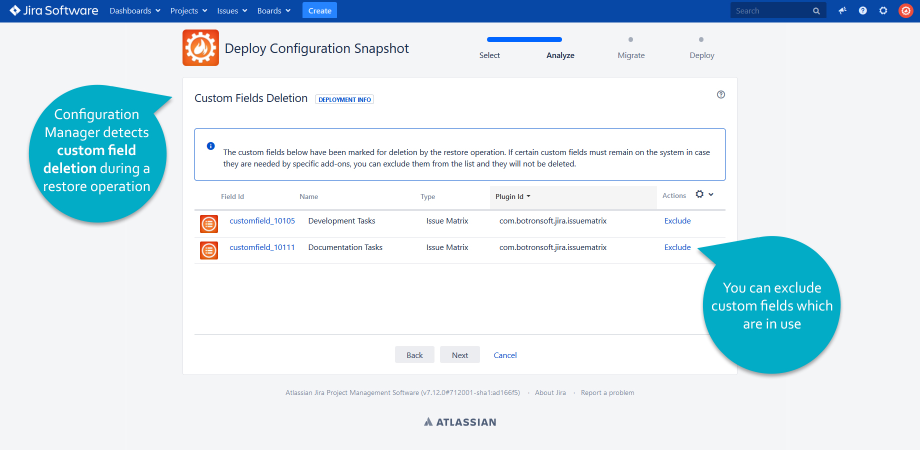Screen dimensions: 920x450
Task: Click the Field Id column header
Action: point(232,197)
